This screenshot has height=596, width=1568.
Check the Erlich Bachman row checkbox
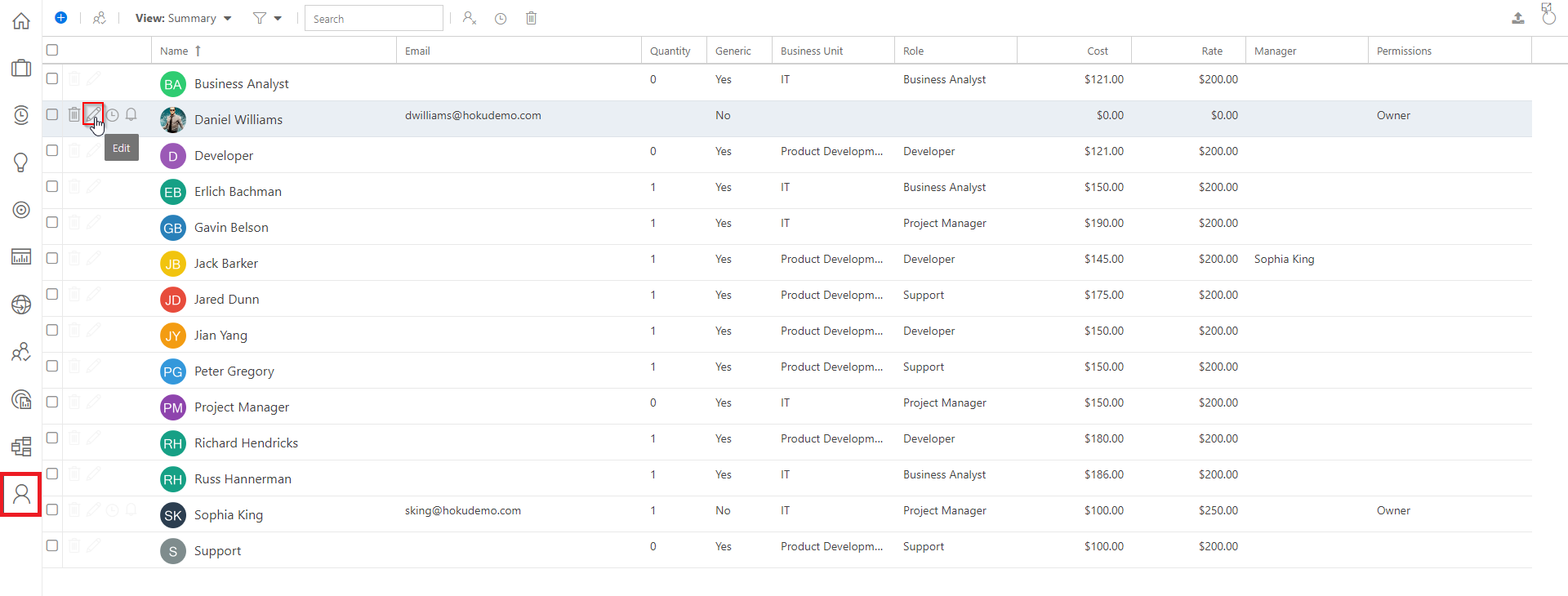click(x=52, y=186)
